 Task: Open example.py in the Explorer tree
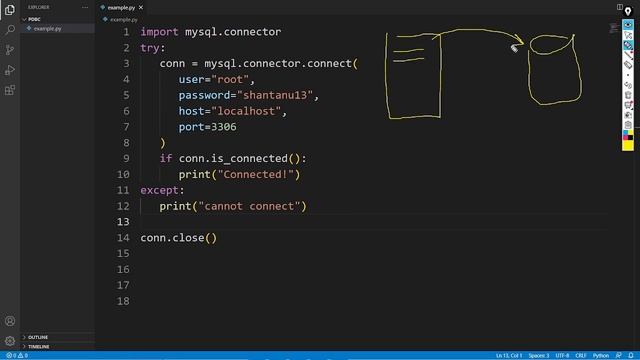click(47, 29)
